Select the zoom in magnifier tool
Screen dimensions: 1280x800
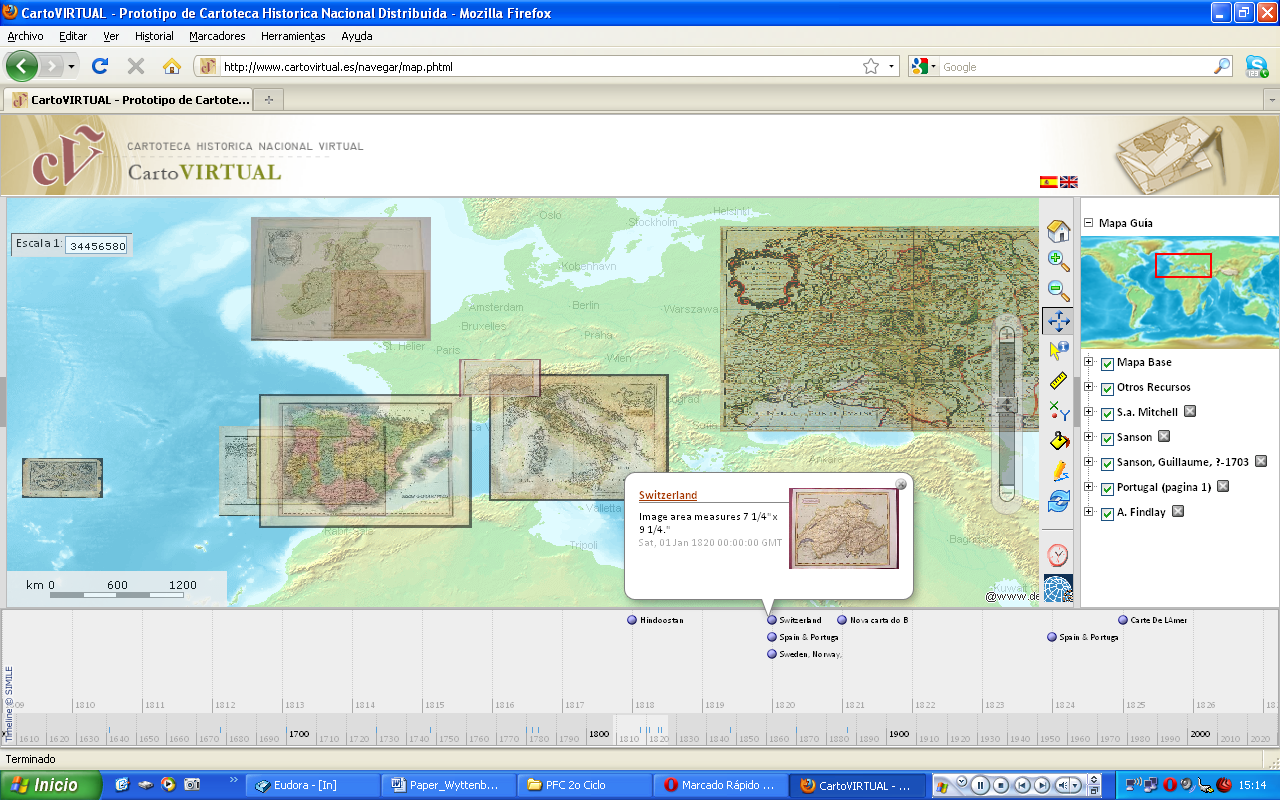1058,261
